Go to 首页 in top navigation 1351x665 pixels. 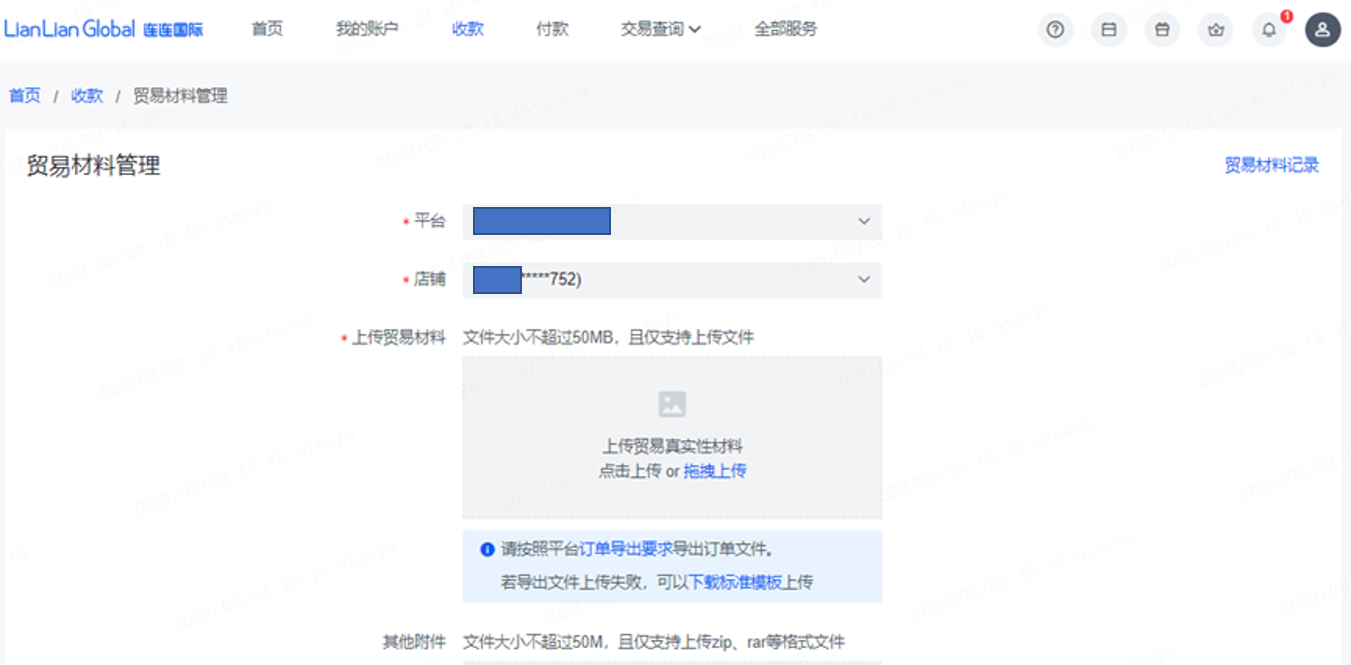click(x=267, y=29)
